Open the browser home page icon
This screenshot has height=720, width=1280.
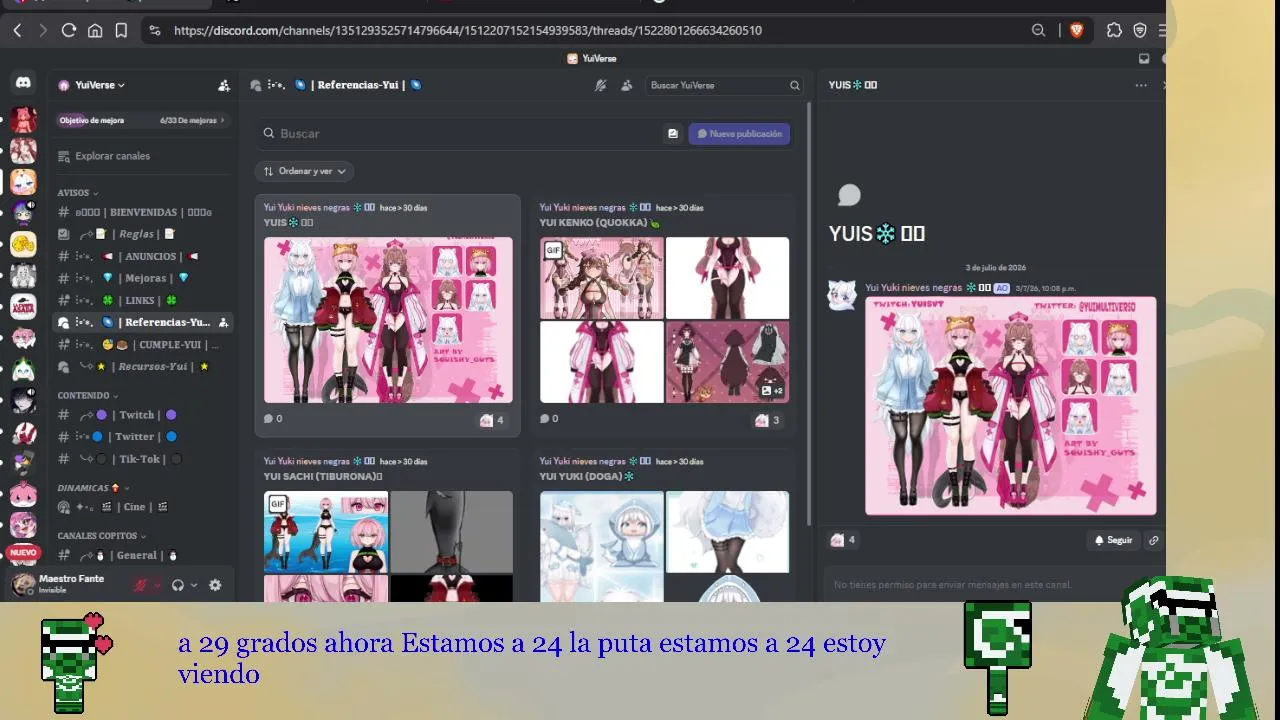[95, 31]
